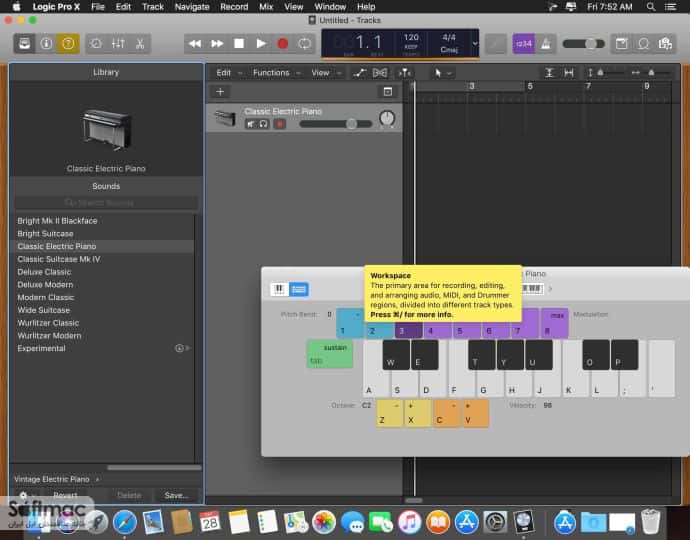Show Smart Controls with the dial button
This screenshot has width=690, height=540.
click(x=96, y=44)
